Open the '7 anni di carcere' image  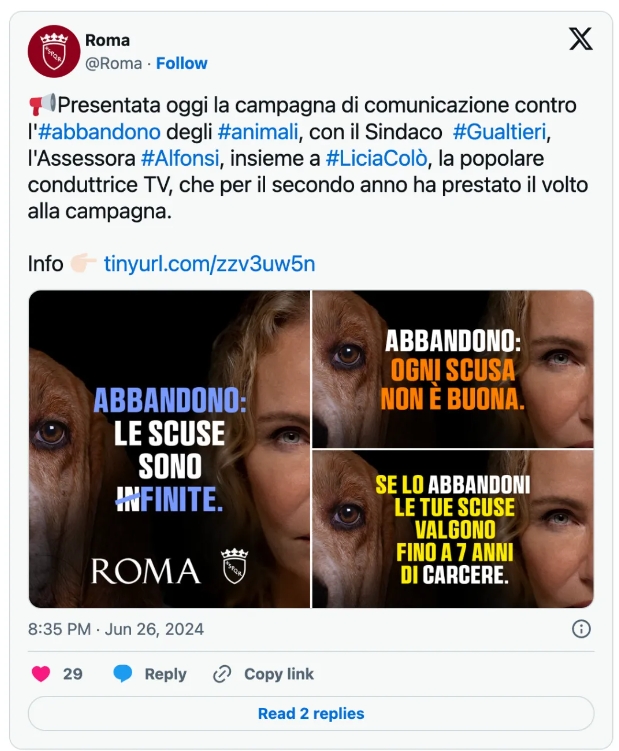(x=453, y=529)
